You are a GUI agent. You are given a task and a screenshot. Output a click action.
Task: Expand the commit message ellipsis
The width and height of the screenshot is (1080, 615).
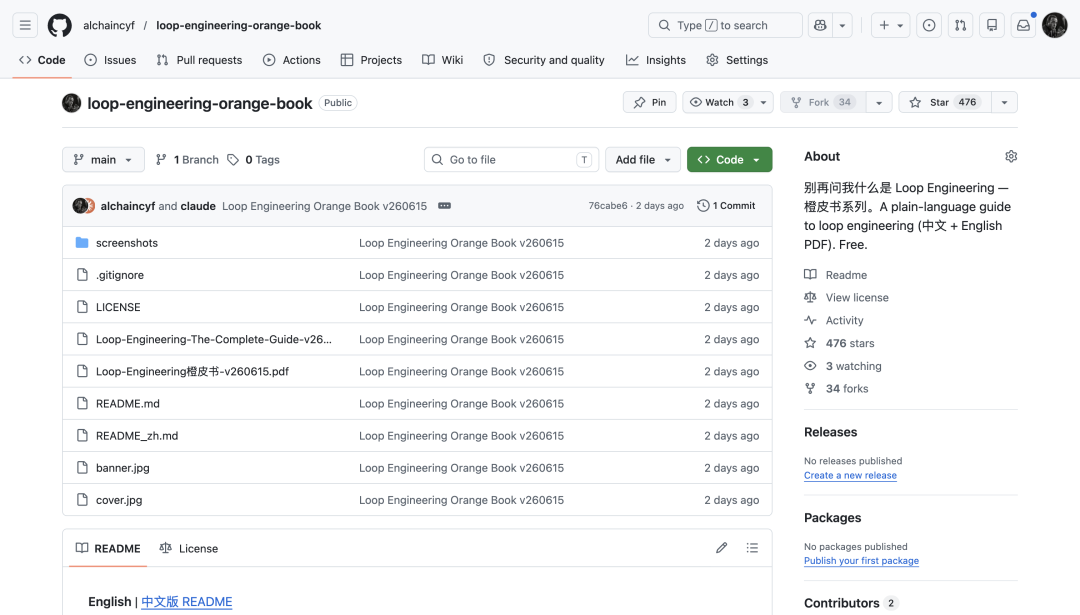(x=444, y=206)
